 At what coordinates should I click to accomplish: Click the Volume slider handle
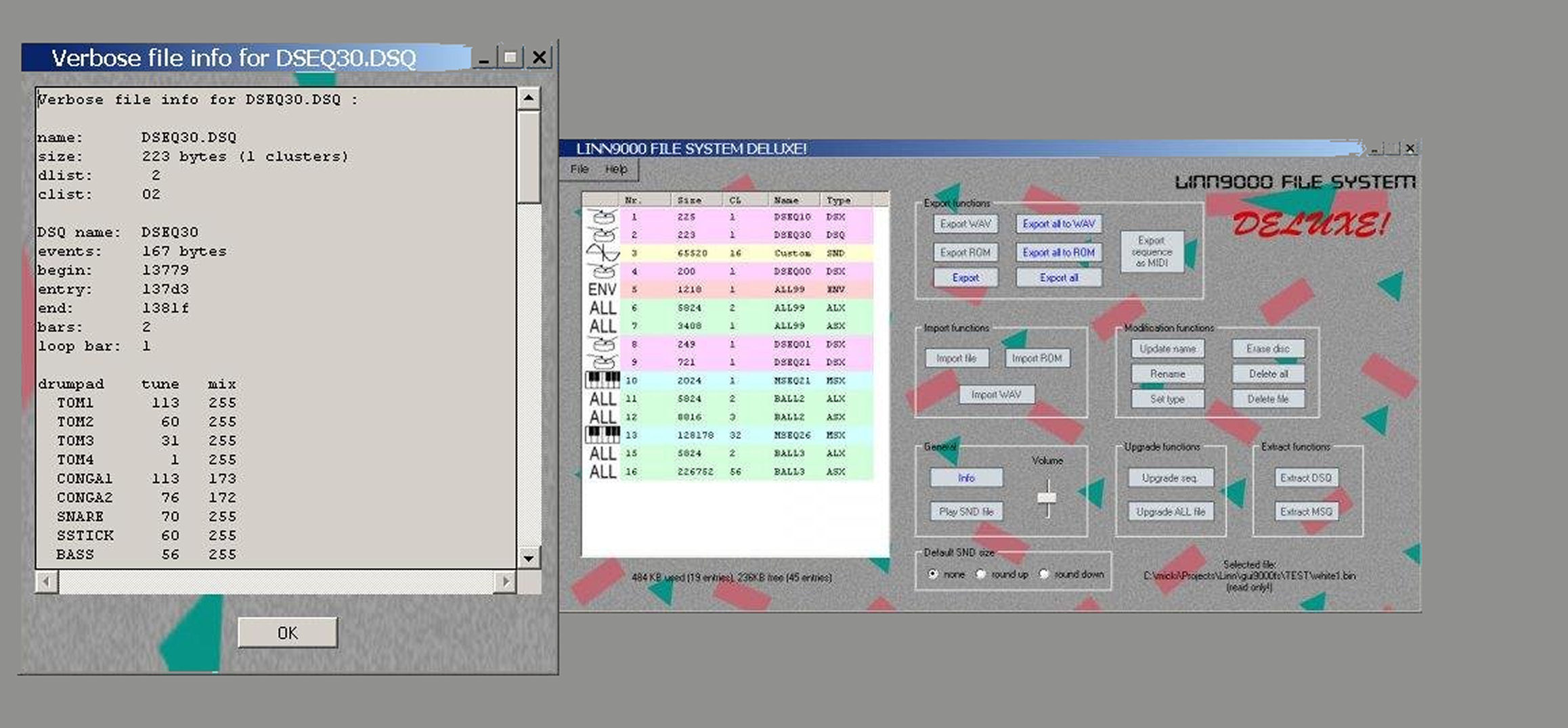coord(1047,498)
